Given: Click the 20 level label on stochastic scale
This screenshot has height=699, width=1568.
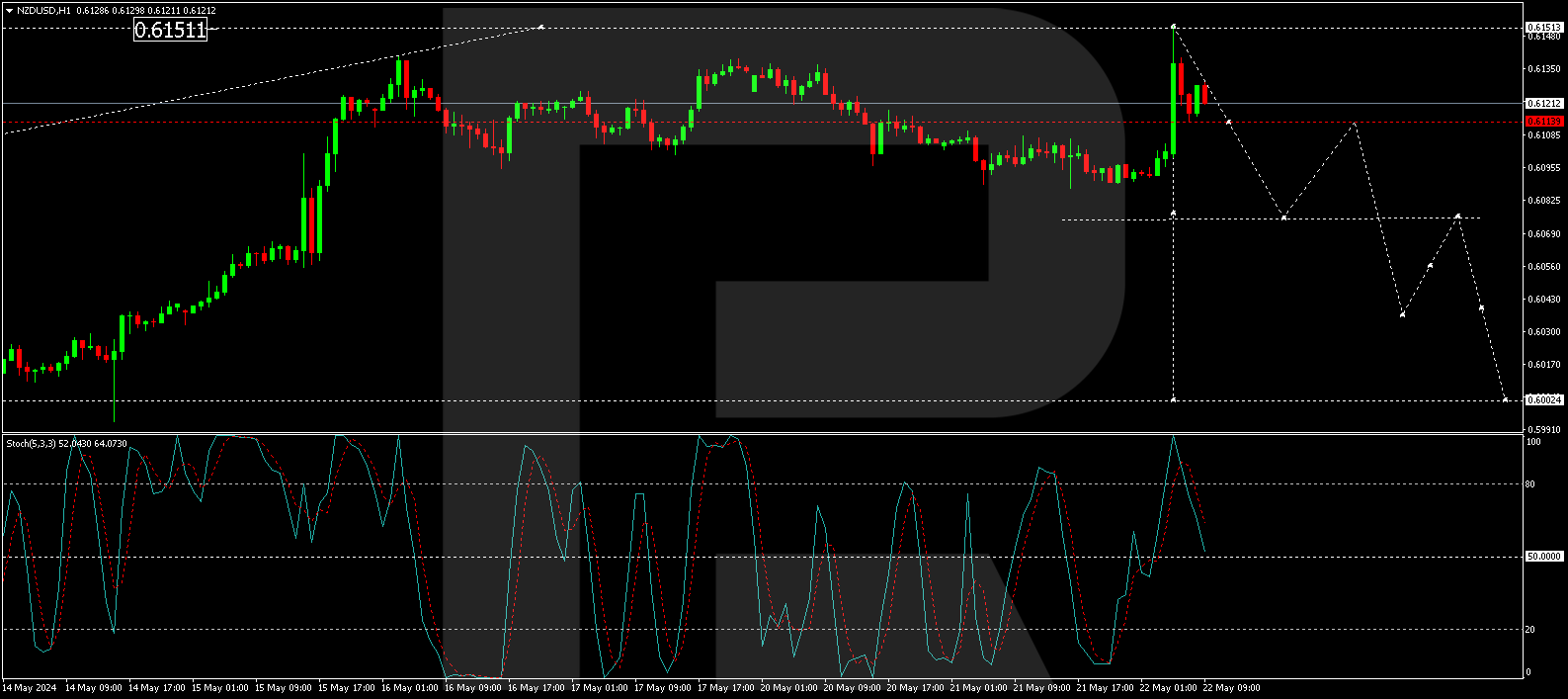Looking at the screenshot, I should 1530,629.
